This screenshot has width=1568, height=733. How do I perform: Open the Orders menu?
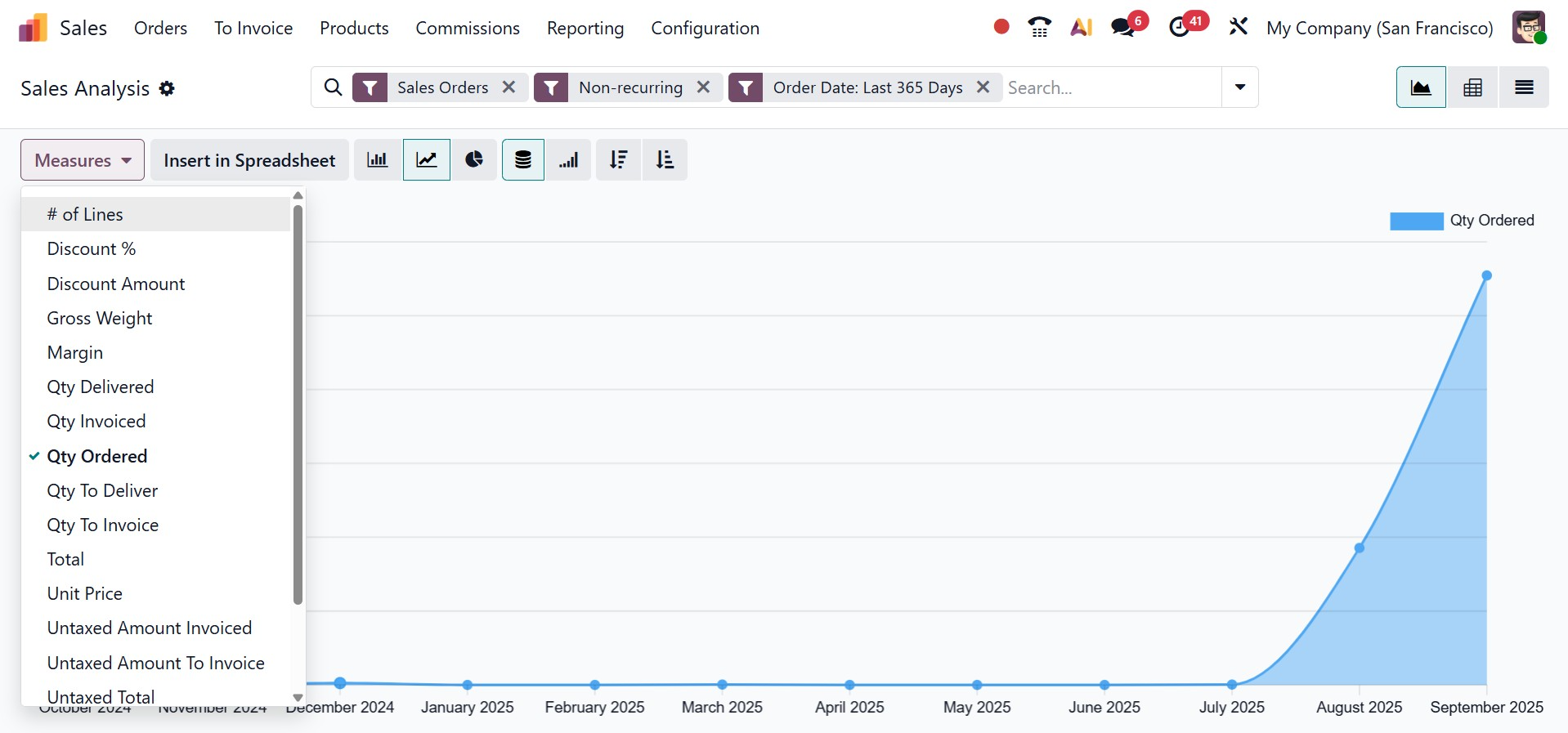pos(160,28)
